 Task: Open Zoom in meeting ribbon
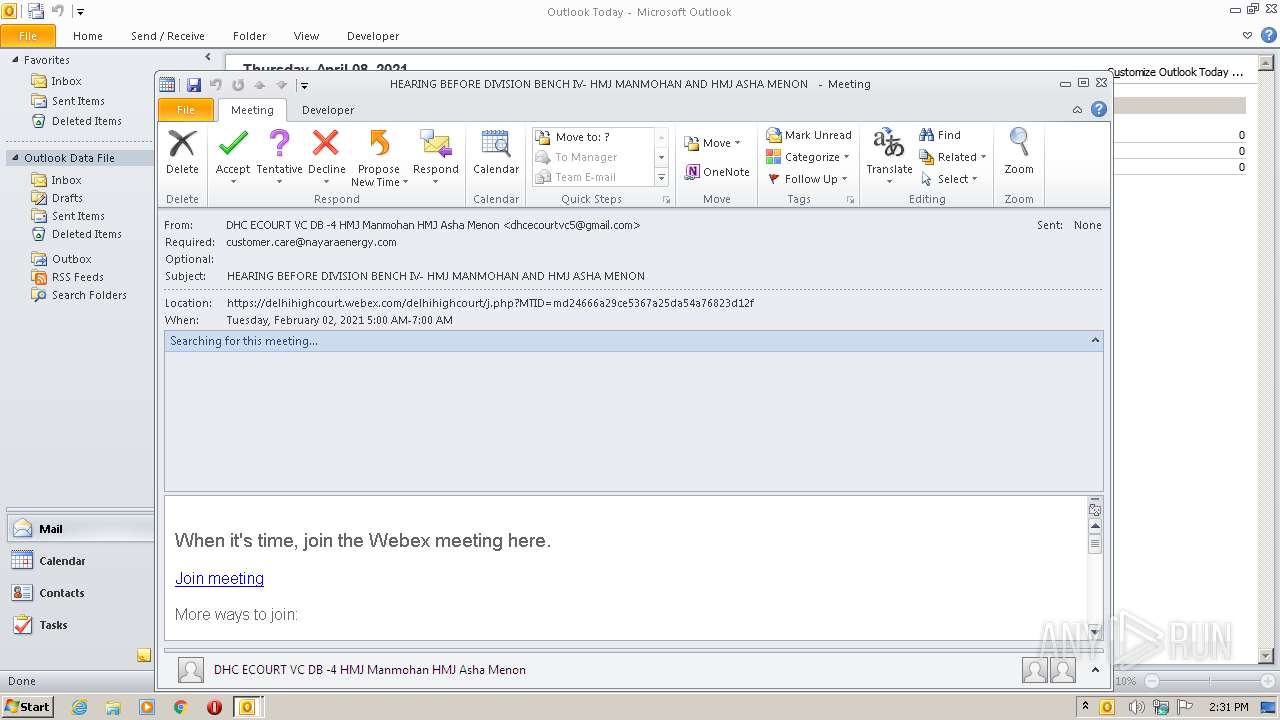(x=1019, y=153)
